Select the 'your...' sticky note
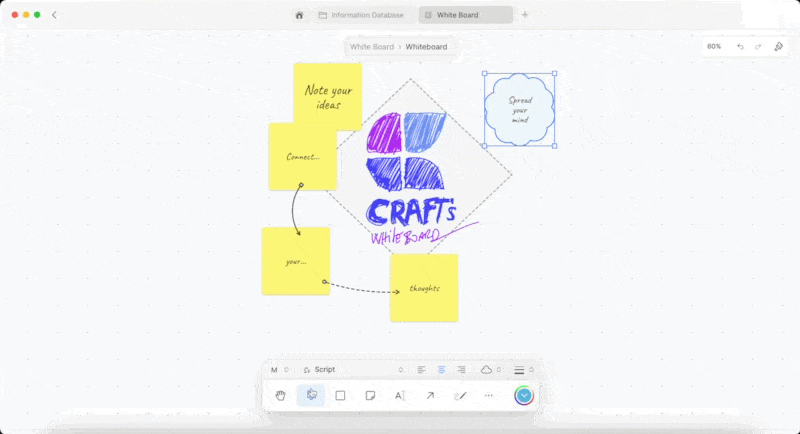The height and width of the screenshot is (434, 800). pyautogui.click(x=295, y=261)
